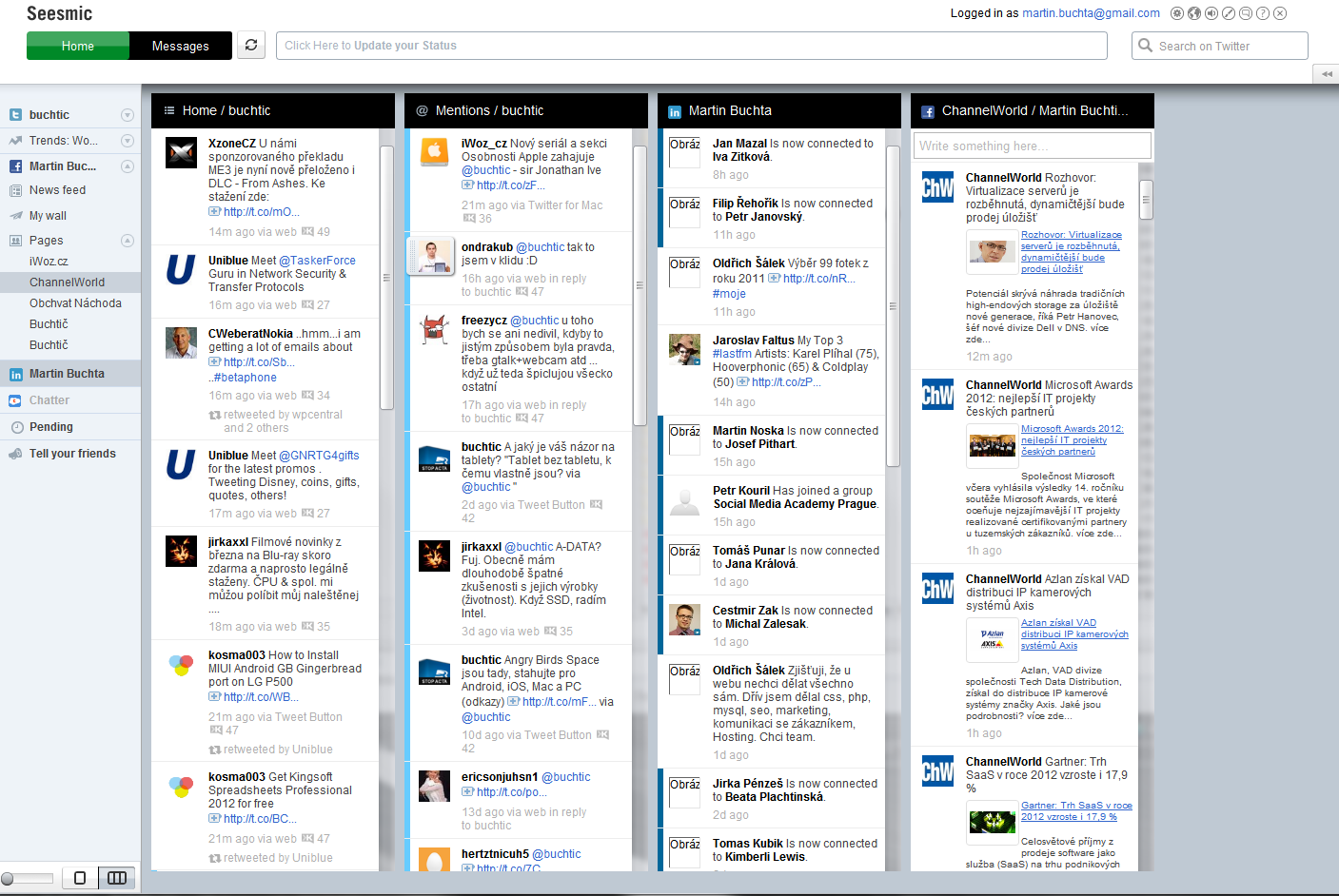
Task: Open Jaroslav Faltus avatar in LinkedIn column
Action: coord(684,349)
